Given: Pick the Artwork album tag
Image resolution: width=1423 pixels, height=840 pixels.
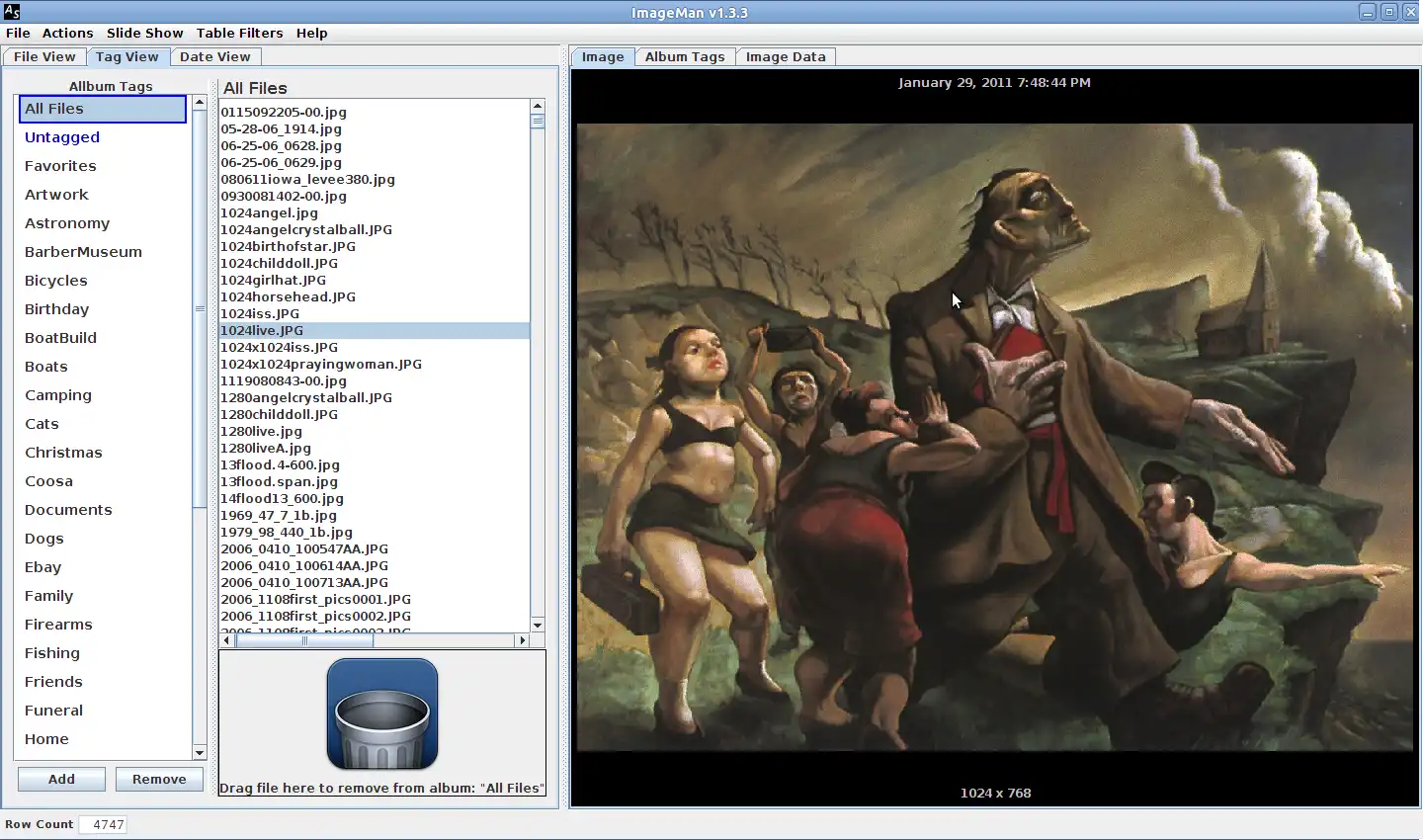Looking at the screenshot, I should tap(103, 195).
